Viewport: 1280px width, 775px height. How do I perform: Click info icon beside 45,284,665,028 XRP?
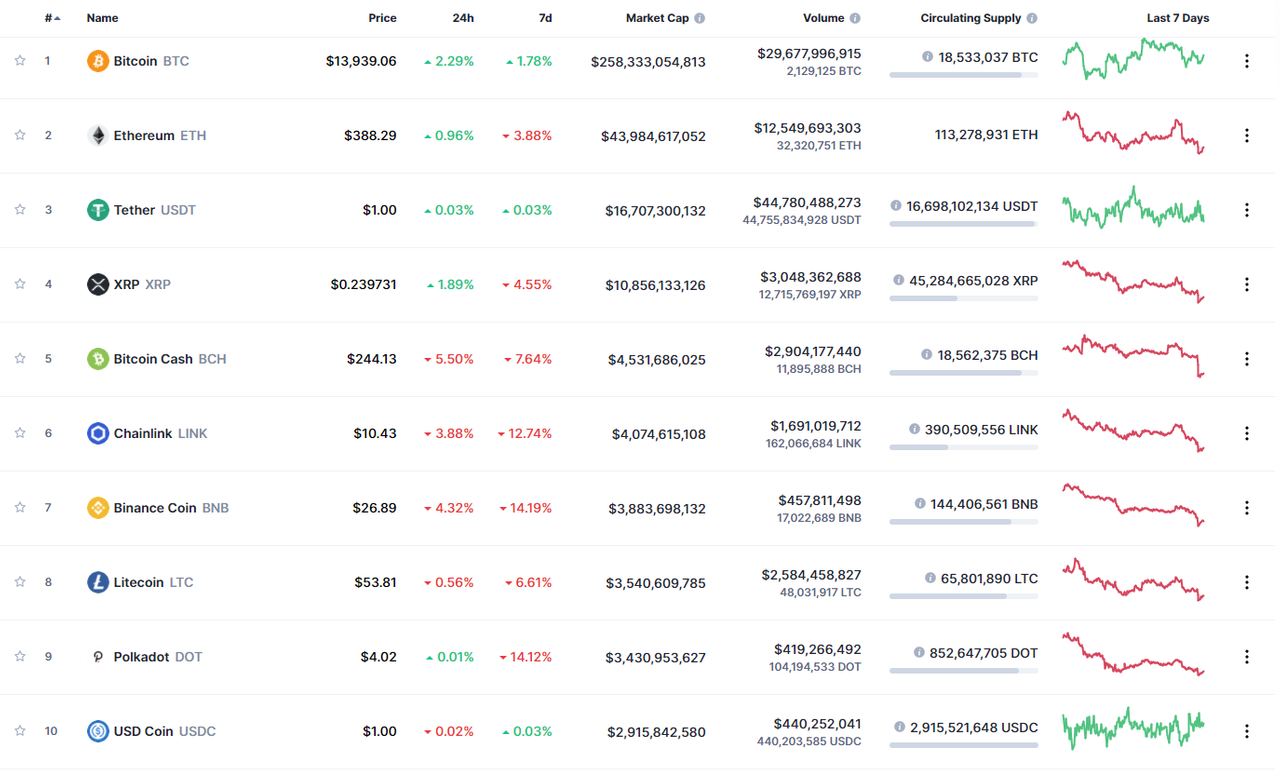pos(899,281)
